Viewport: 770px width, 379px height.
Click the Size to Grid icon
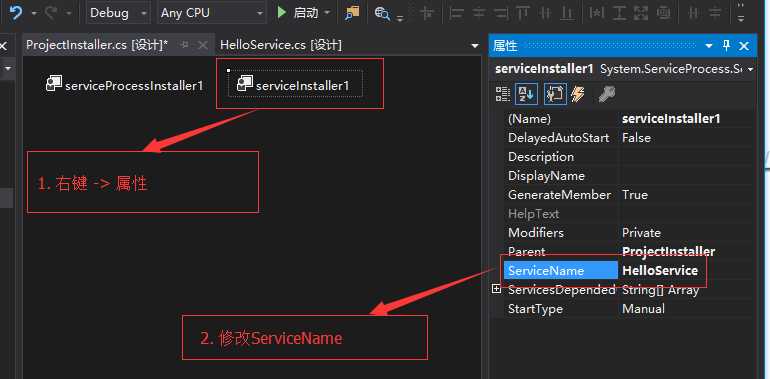[663, 13]
